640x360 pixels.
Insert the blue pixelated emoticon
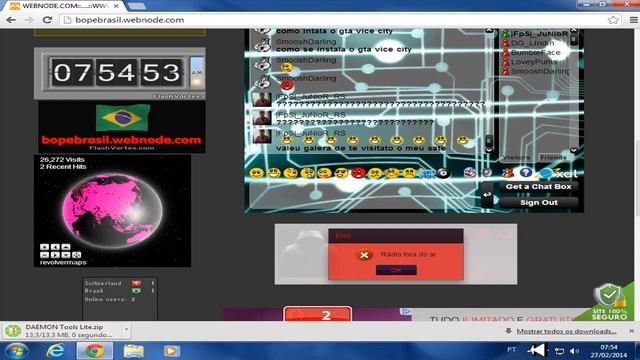pos(426,173)
